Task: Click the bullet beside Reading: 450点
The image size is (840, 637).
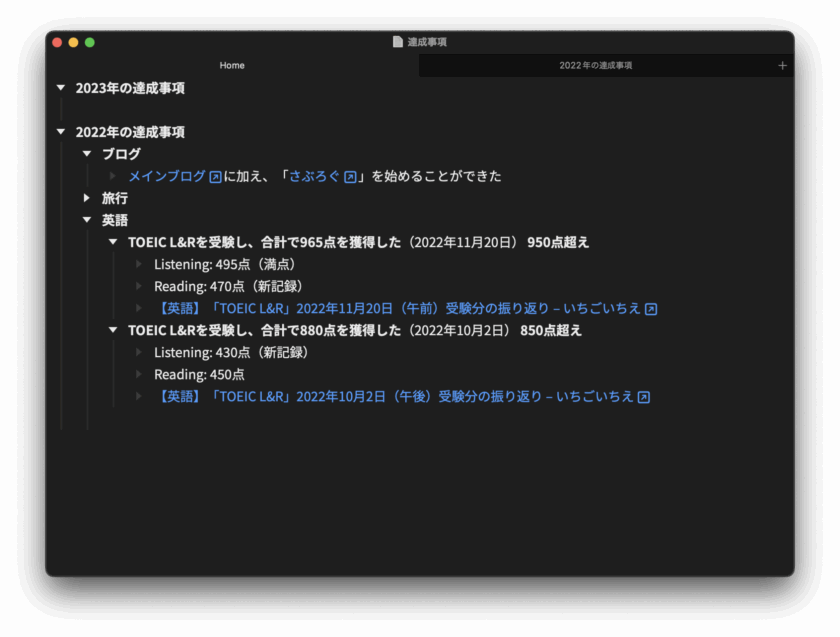Action: [x=139, y=374]
